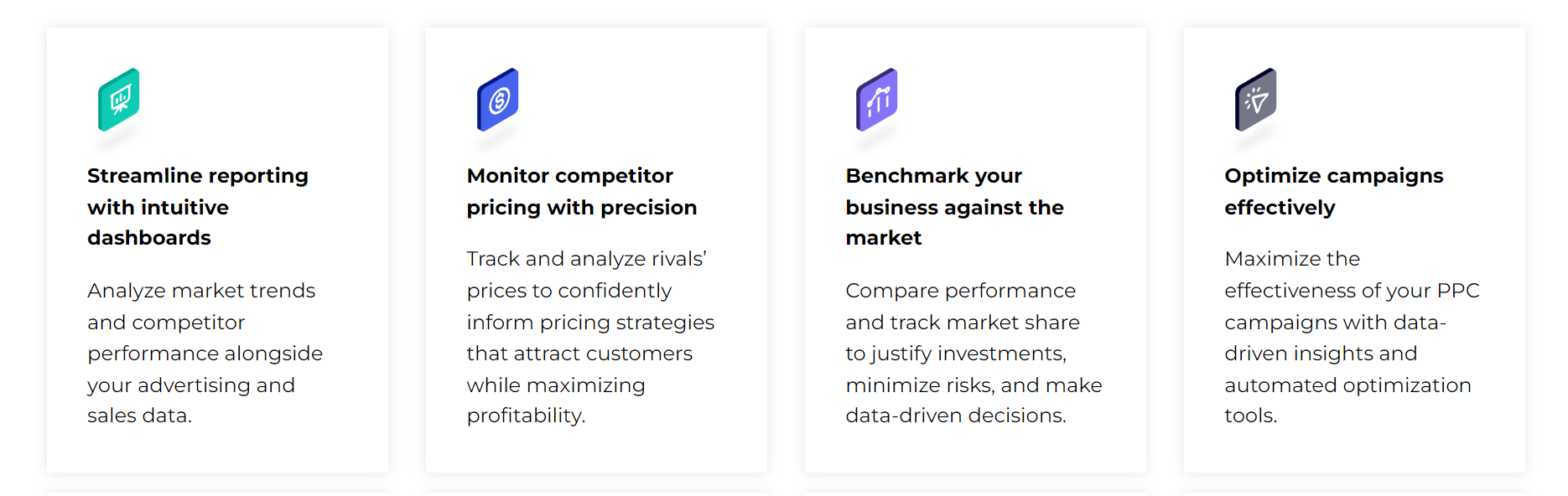Click the 'Track and analyze rivals' prices' paragraph
1568x496 pixels.
pyautogui.click(x=590, y=337)
